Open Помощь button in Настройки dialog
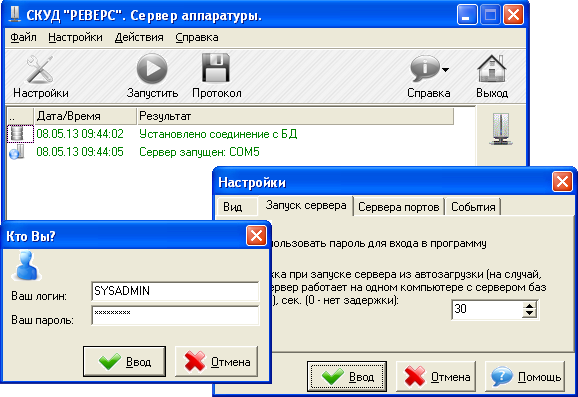Screen dimensions: 578x397 point(525,376)
